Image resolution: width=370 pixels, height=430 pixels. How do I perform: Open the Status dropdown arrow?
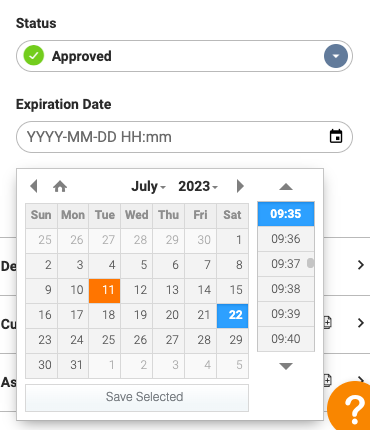336,56
